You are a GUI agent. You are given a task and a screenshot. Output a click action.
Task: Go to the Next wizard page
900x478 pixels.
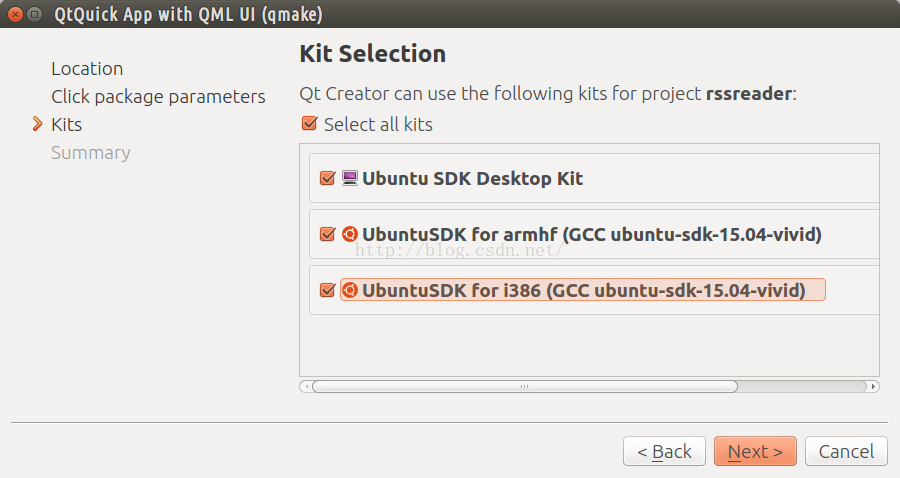click(755, 451)
